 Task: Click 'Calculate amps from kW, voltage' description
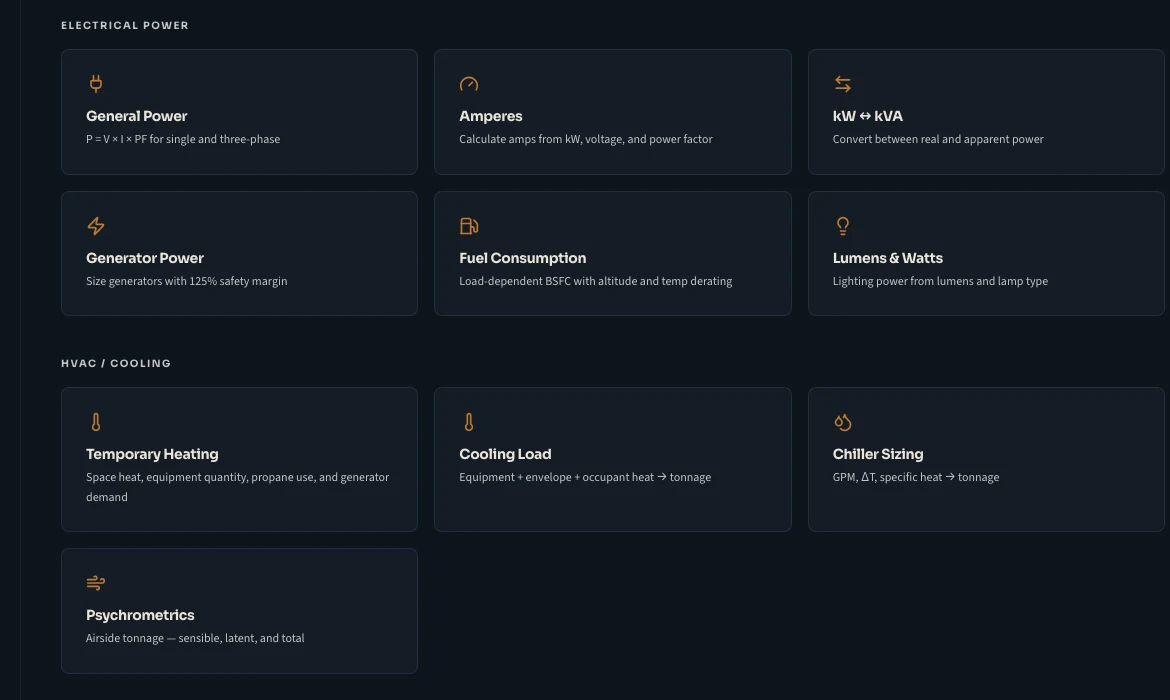[586, 140]
